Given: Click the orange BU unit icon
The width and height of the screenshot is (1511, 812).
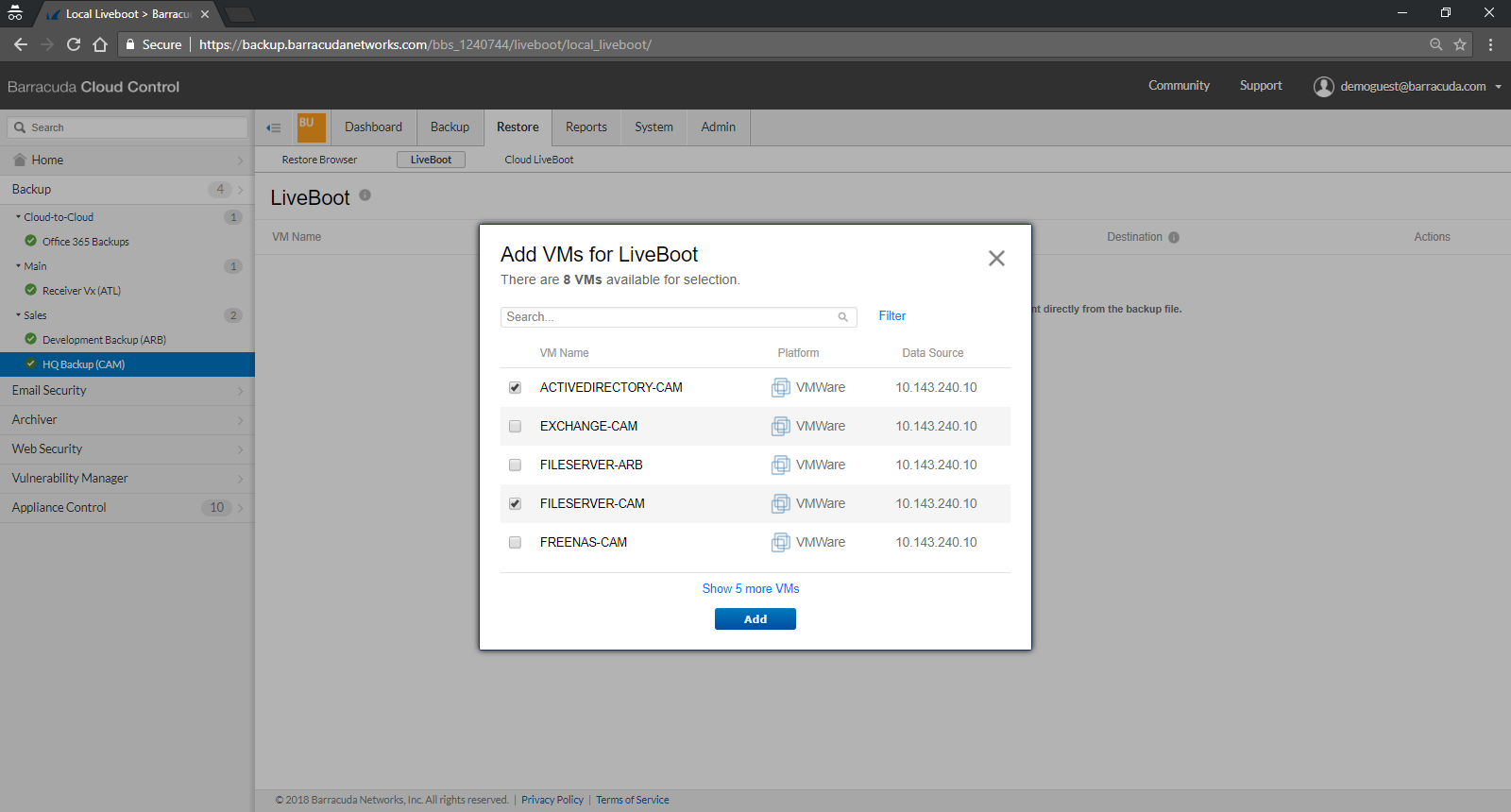Looking at the screenshot, I should click(x=311, y=127).
